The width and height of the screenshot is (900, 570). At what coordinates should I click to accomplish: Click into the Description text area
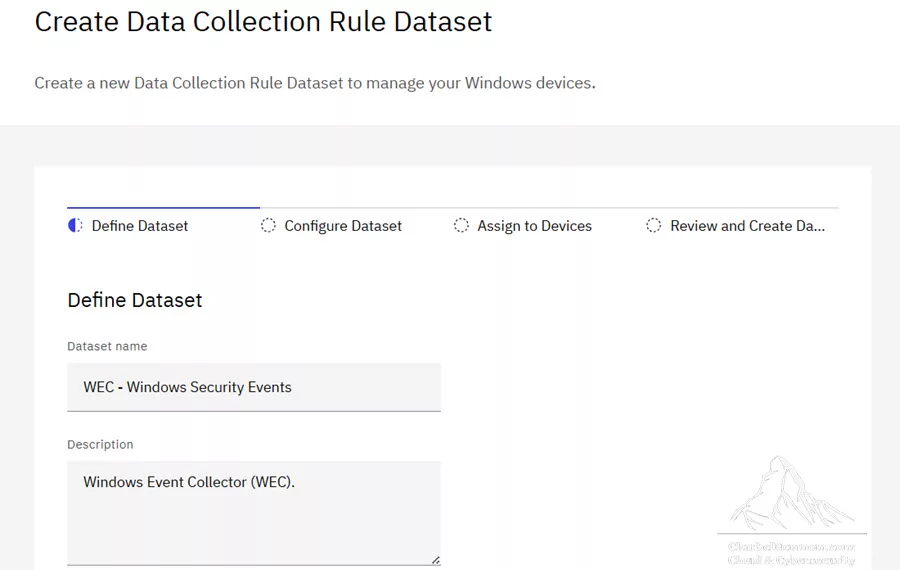coord(254,513)
